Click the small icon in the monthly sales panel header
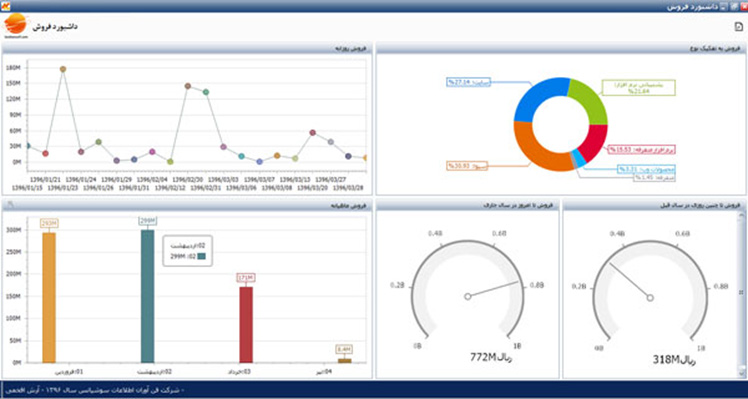The height and width of the screenshot is (399, 748). [10, 205]
